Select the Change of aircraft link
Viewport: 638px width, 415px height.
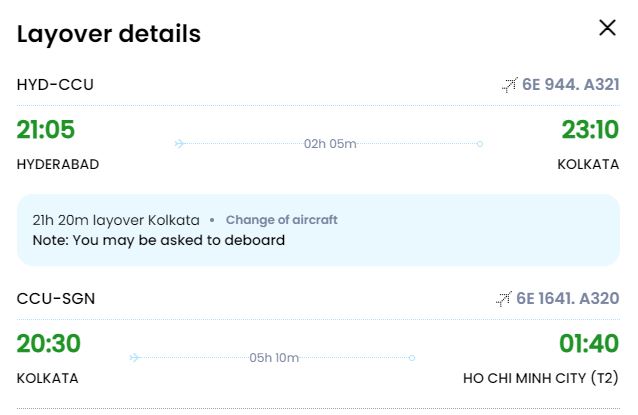[x=282, y=220]
